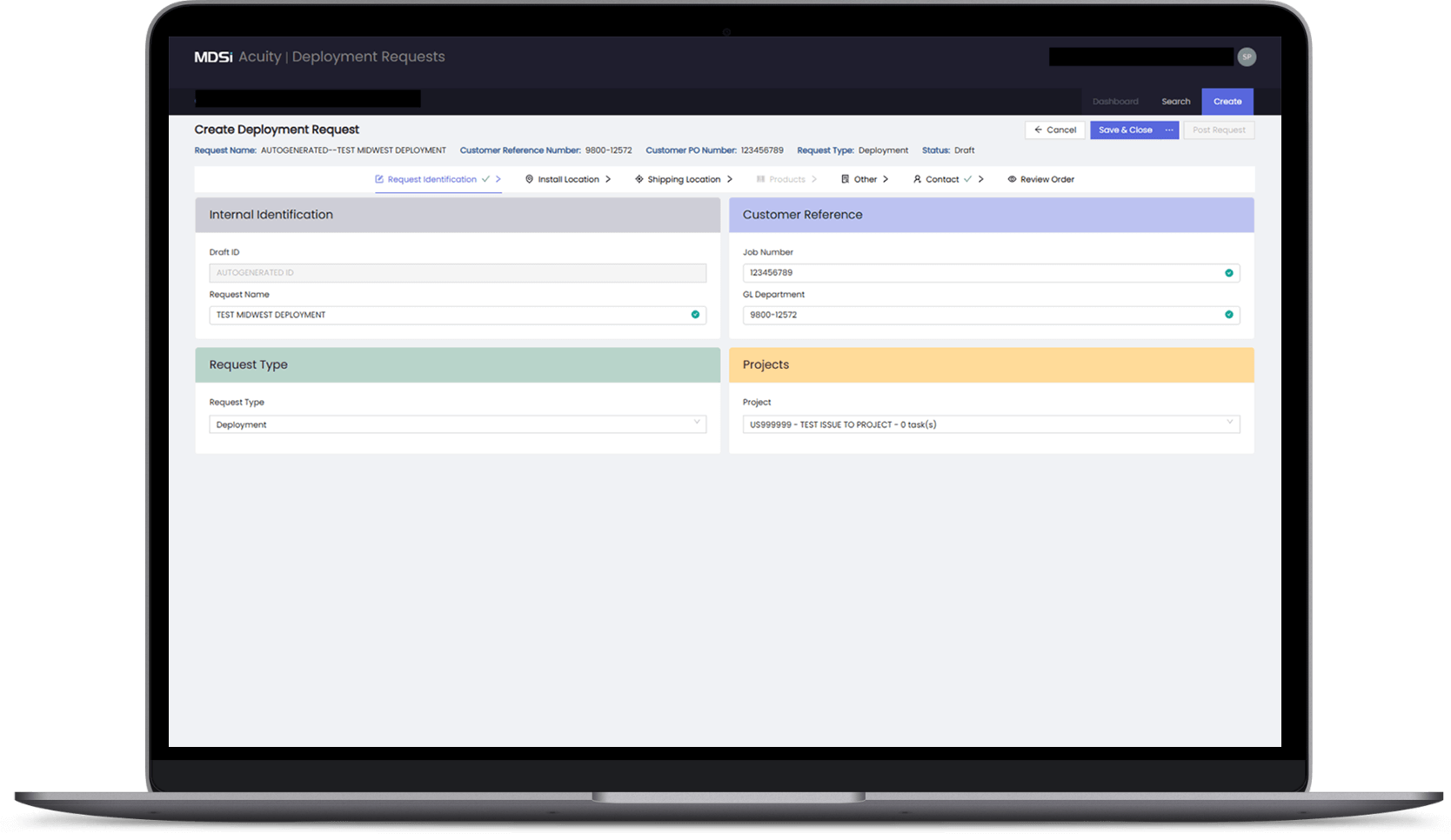
Task: Go to the Products step
Action: coord(786,179)
